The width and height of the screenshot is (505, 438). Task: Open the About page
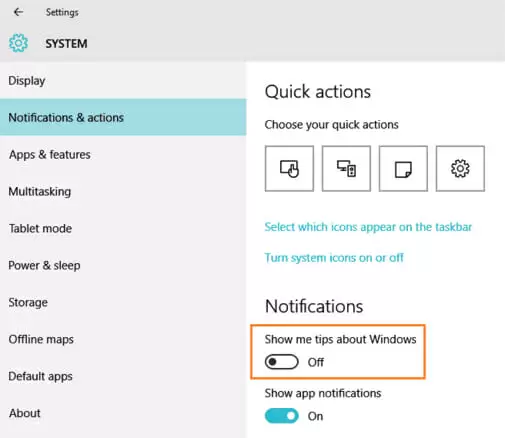(x=123, y=413)
